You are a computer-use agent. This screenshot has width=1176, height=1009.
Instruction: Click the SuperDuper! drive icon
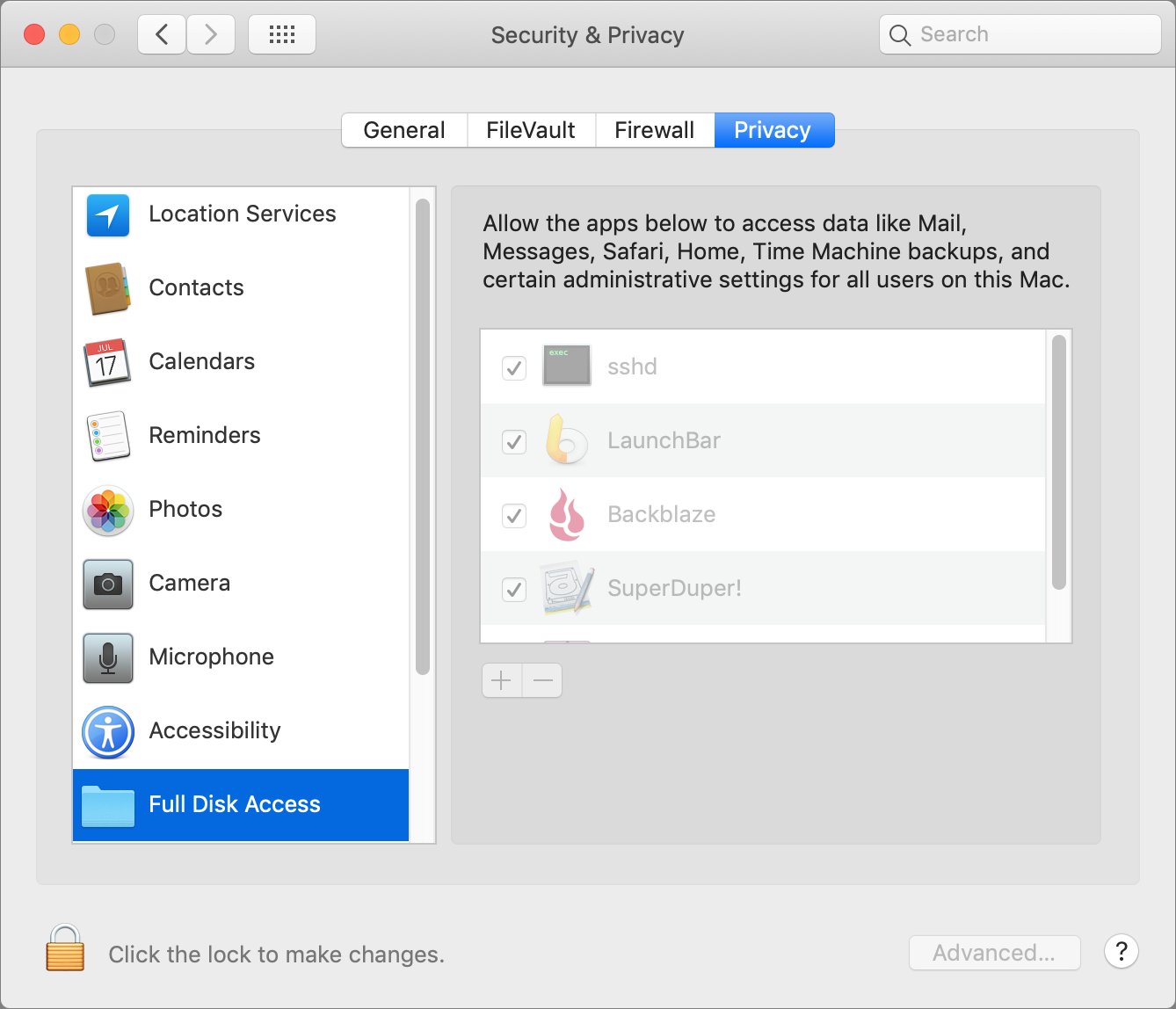[567, 588]
